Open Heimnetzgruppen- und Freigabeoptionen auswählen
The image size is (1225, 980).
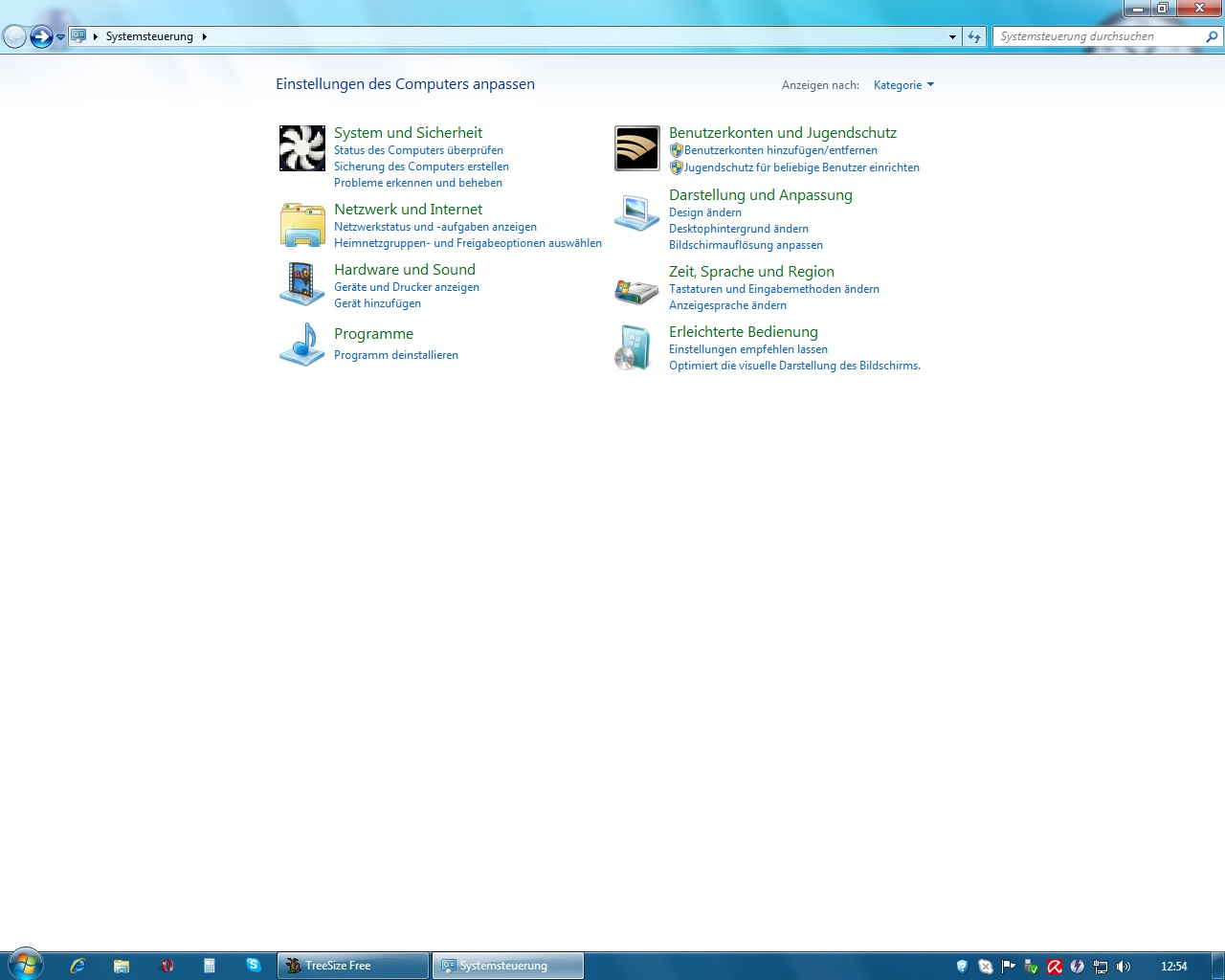(x=468, y=243)
